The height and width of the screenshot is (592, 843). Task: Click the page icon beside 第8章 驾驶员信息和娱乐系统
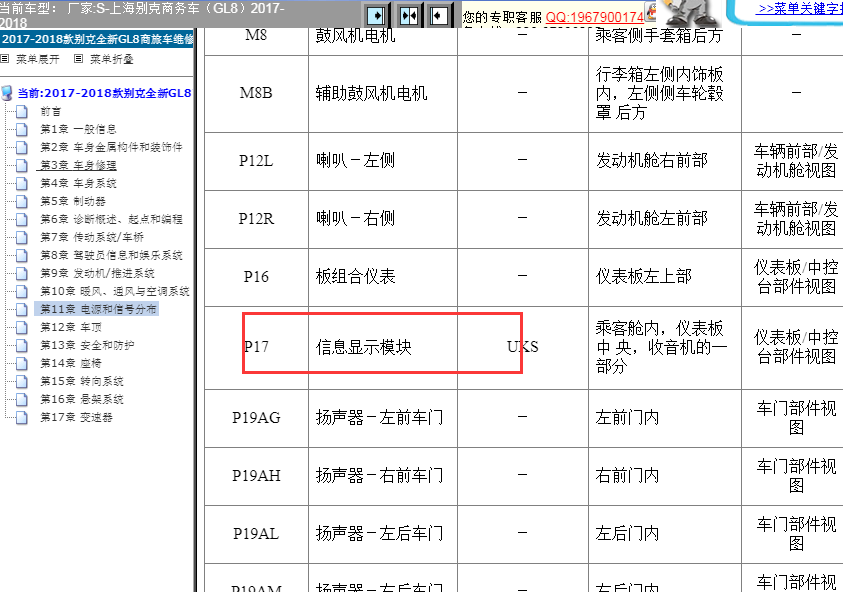coord(22,255)
